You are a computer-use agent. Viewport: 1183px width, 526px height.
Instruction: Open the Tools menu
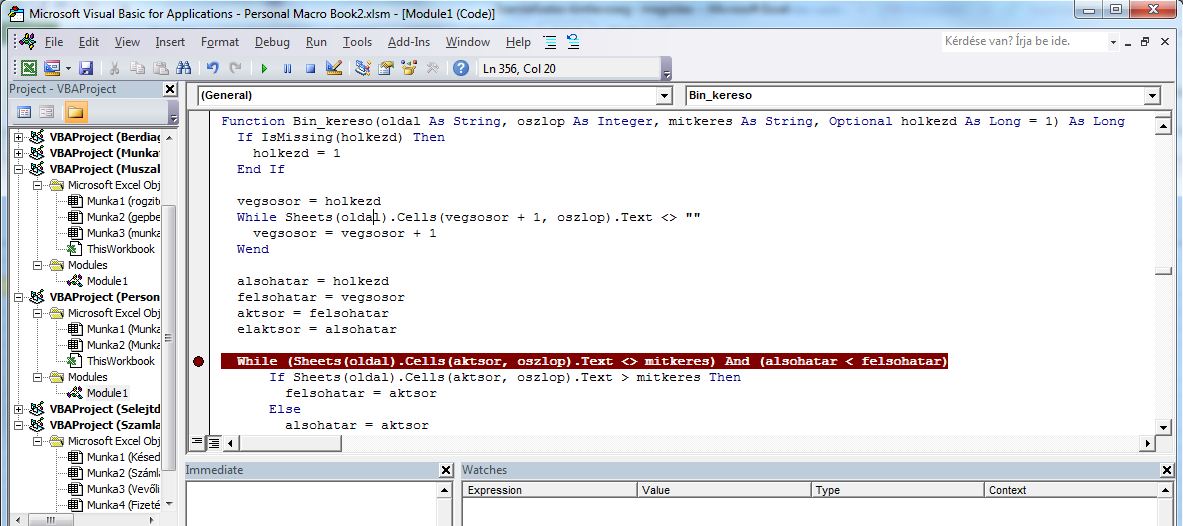point(357,42)
